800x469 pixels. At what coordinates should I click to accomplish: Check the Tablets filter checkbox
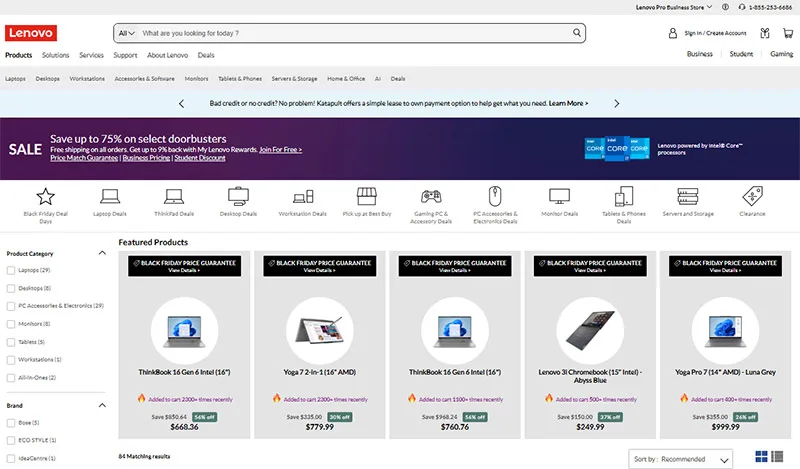pos(11,342)
